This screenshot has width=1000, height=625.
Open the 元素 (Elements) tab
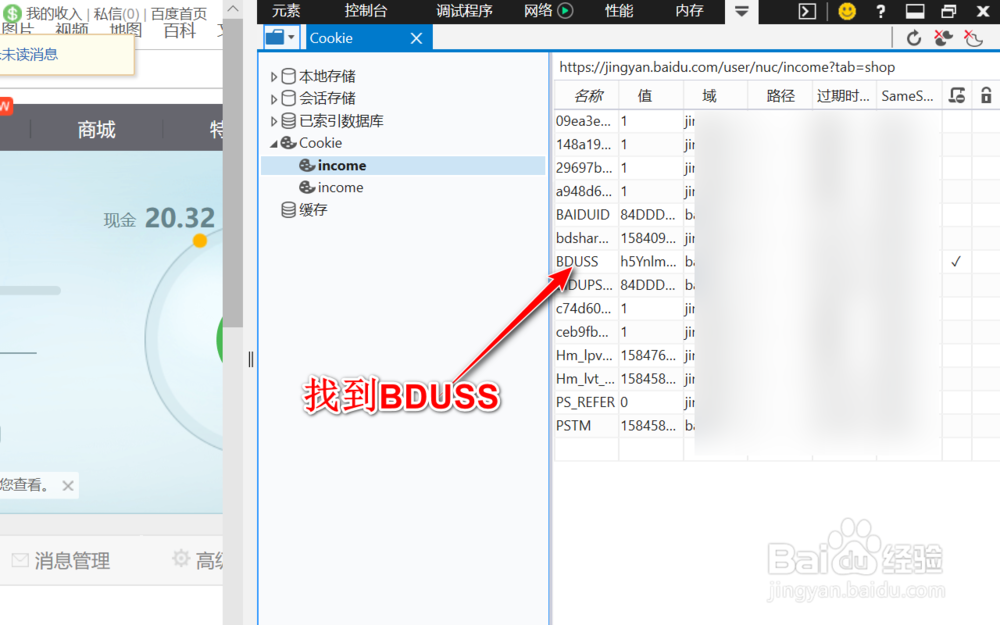click(x=286, y=11)
